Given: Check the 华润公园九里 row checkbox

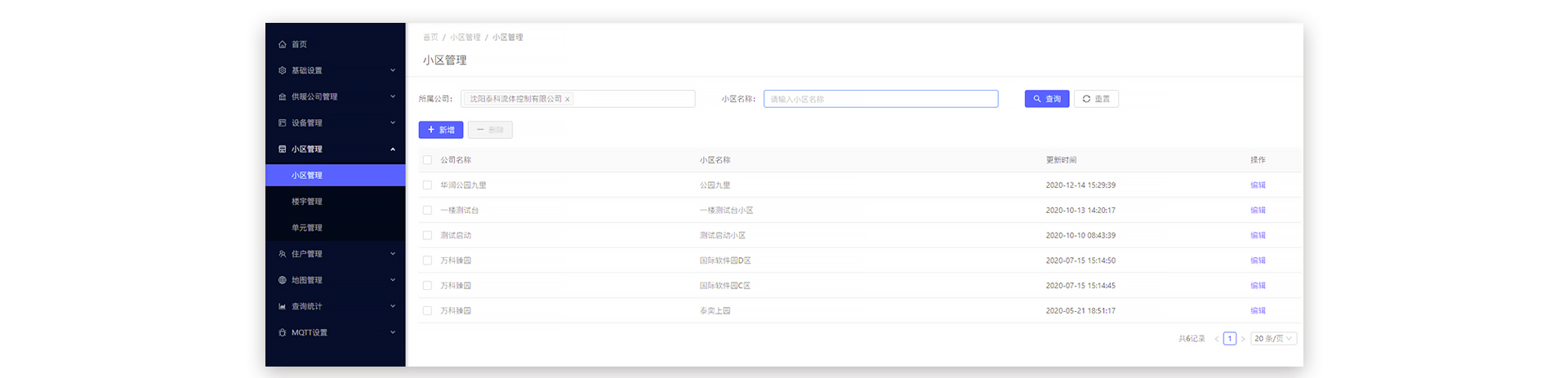Looking at the screenshot, I should point(427,185).
